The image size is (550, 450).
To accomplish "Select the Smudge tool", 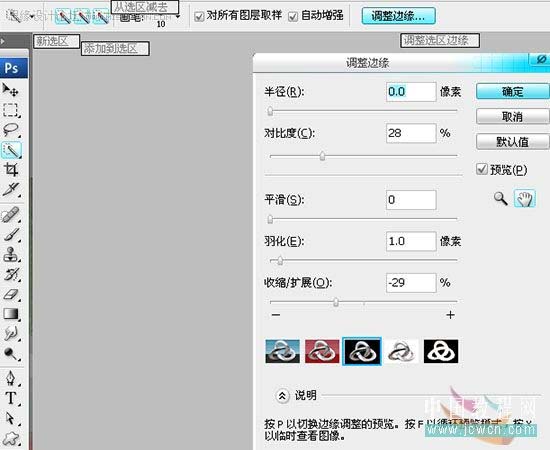I will 11,333.
